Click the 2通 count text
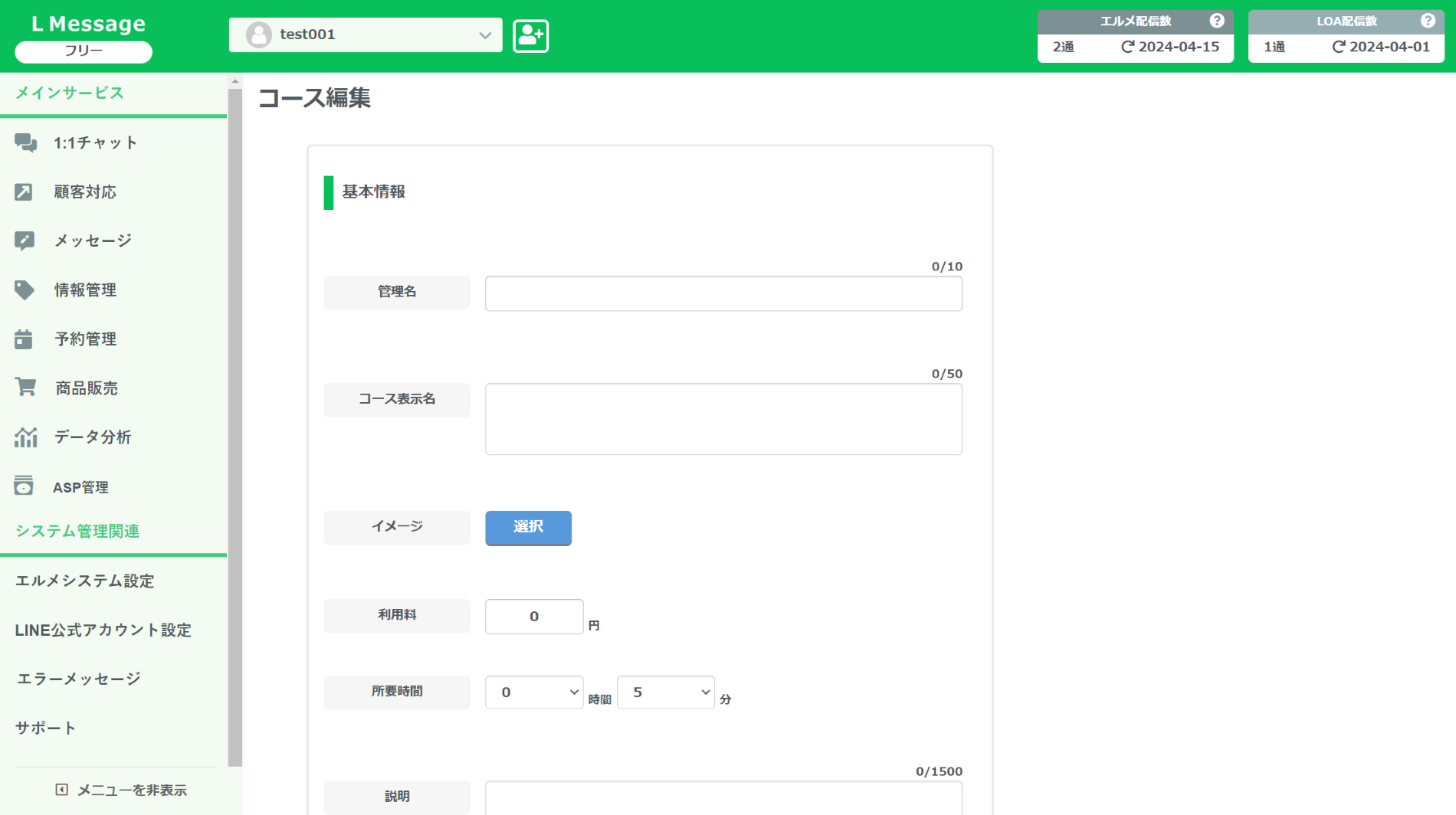The width and height of the screenshot is (1456, 815). tap(1063, 47)
